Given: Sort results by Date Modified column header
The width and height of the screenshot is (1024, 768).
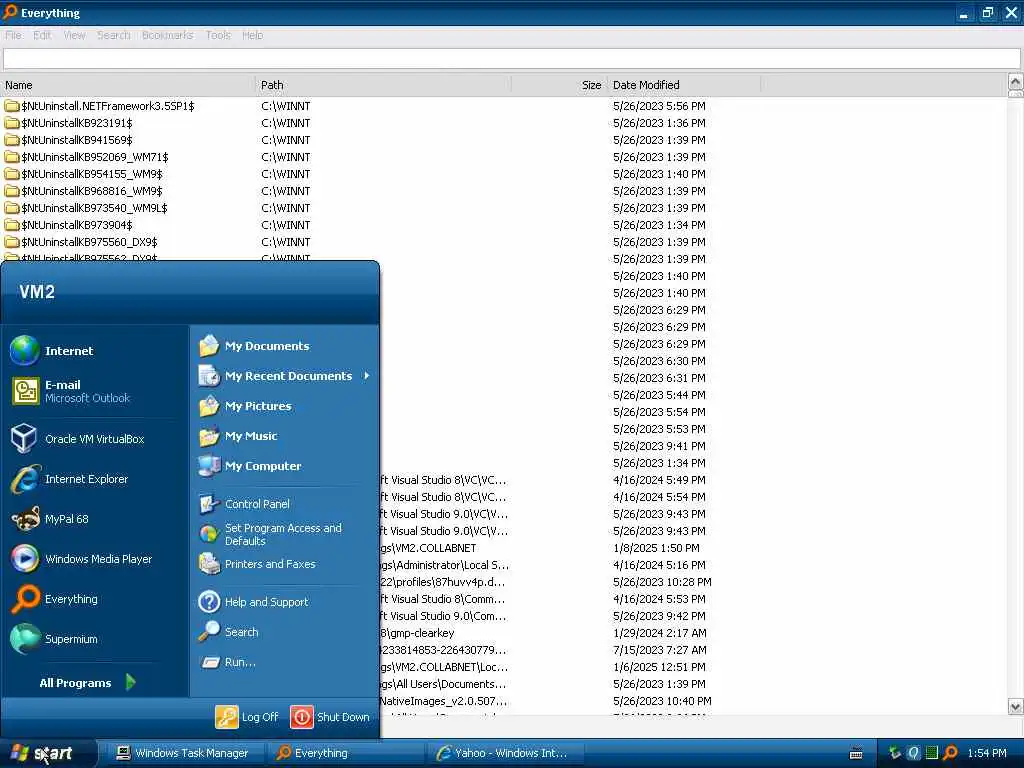Looking at the screenshot, I should coord(684,85).
